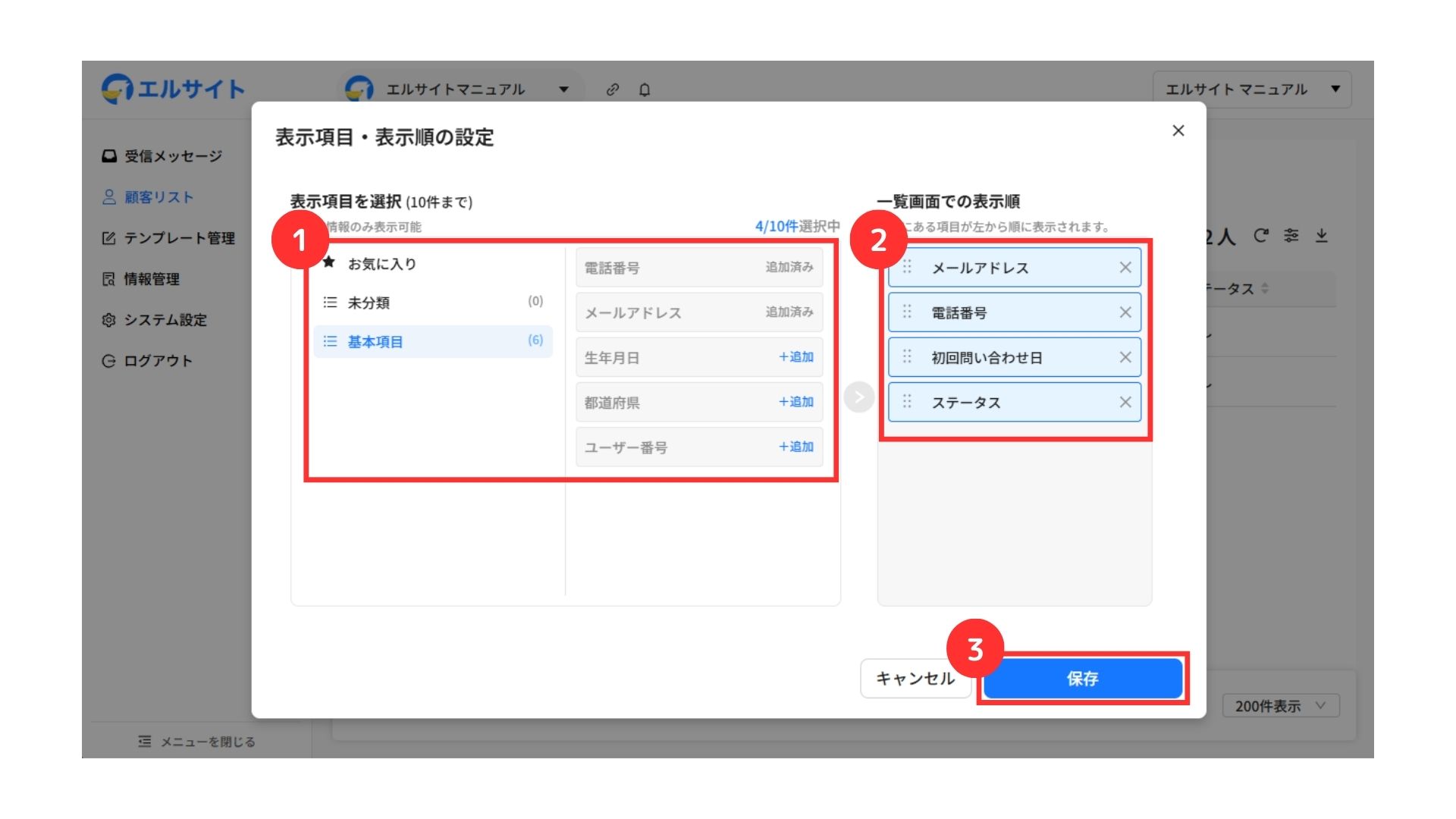Screen dimensions: 1456x819
Task: Open the 200件表示 page size dropdown
Action: [1281, 706]
